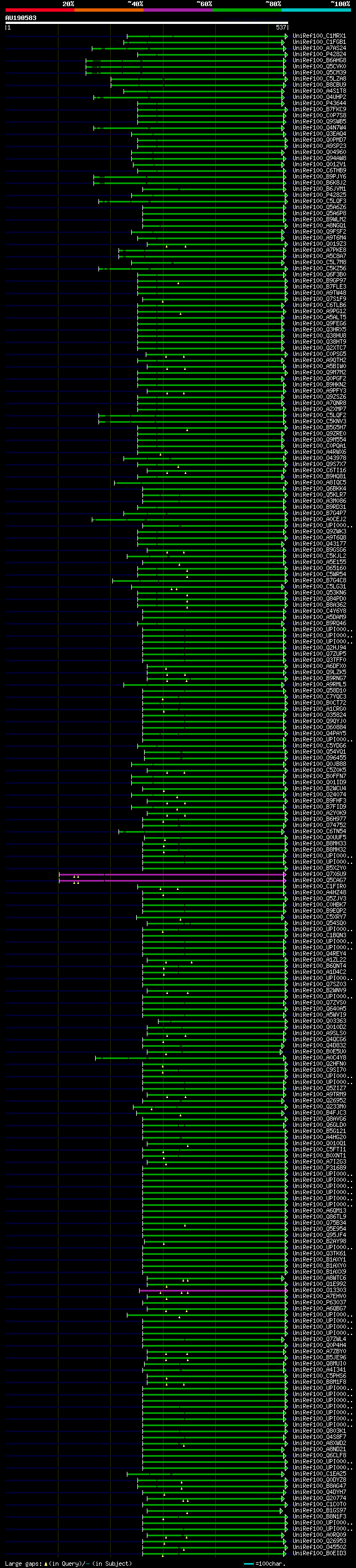The height and width of the screenshot is (1568, 356).
Task: Click hit label UniRef100_Q012V1
Action: click(319, 164)
